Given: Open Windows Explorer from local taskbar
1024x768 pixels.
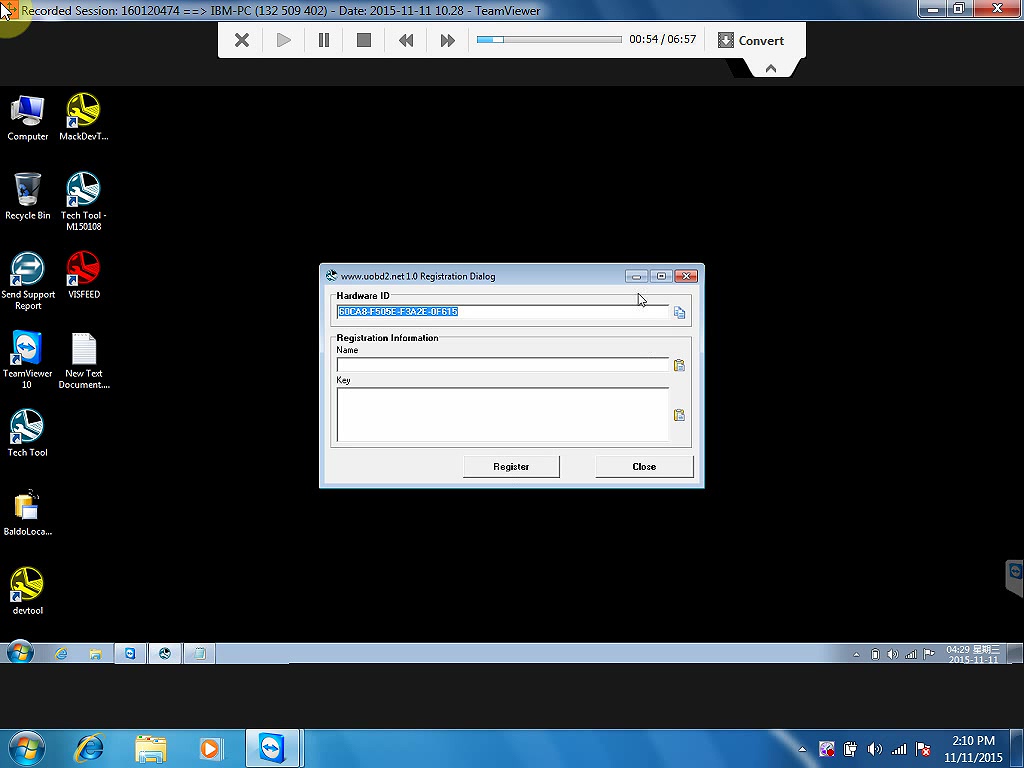Looking at the screenshot, I should tap(150, 748).
